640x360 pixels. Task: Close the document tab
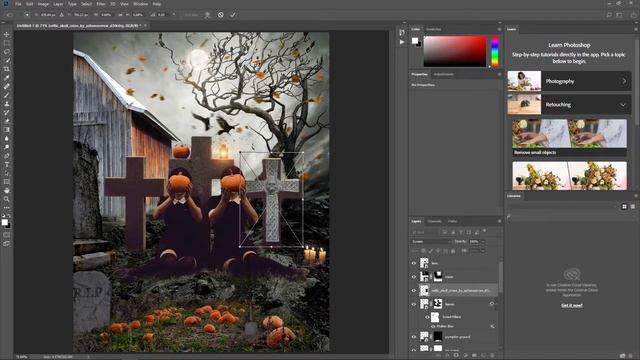click(x=145, y=25)
